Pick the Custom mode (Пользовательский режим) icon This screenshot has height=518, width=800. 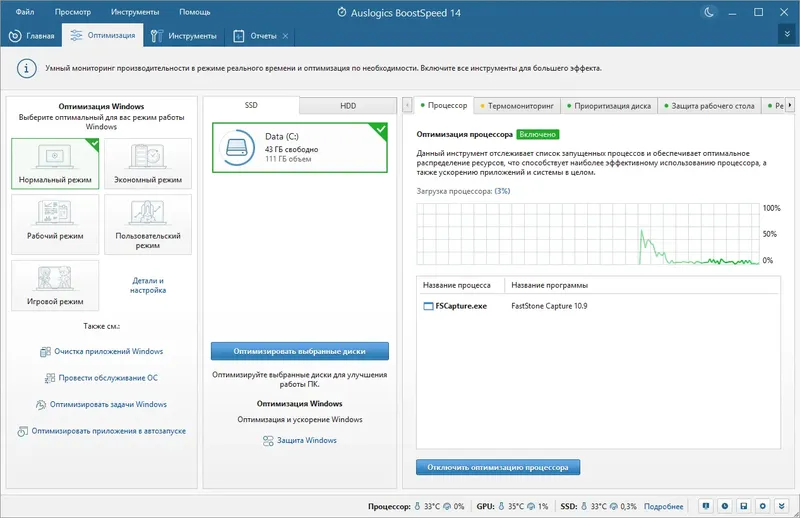148,212
